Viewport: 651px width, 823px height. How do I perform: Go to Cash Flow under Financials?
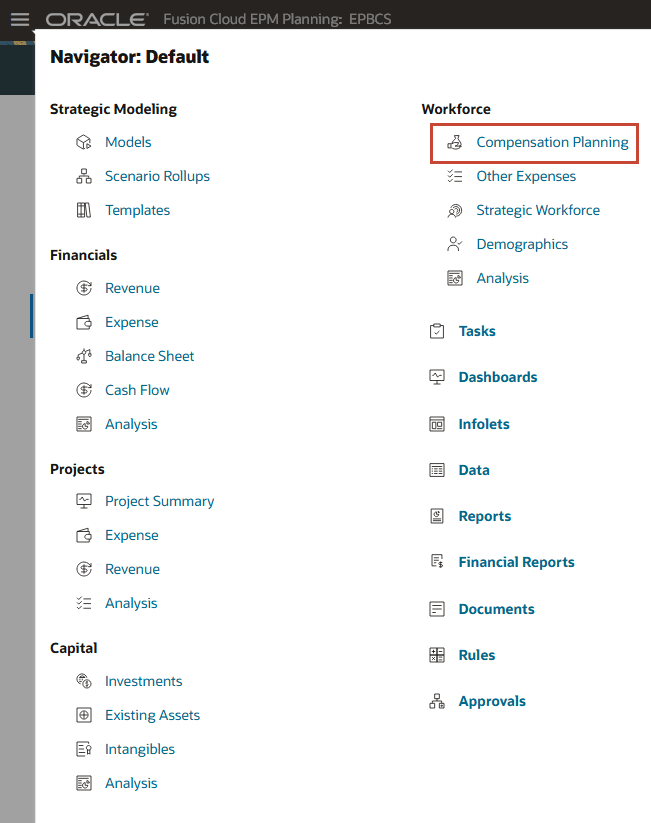137,391
